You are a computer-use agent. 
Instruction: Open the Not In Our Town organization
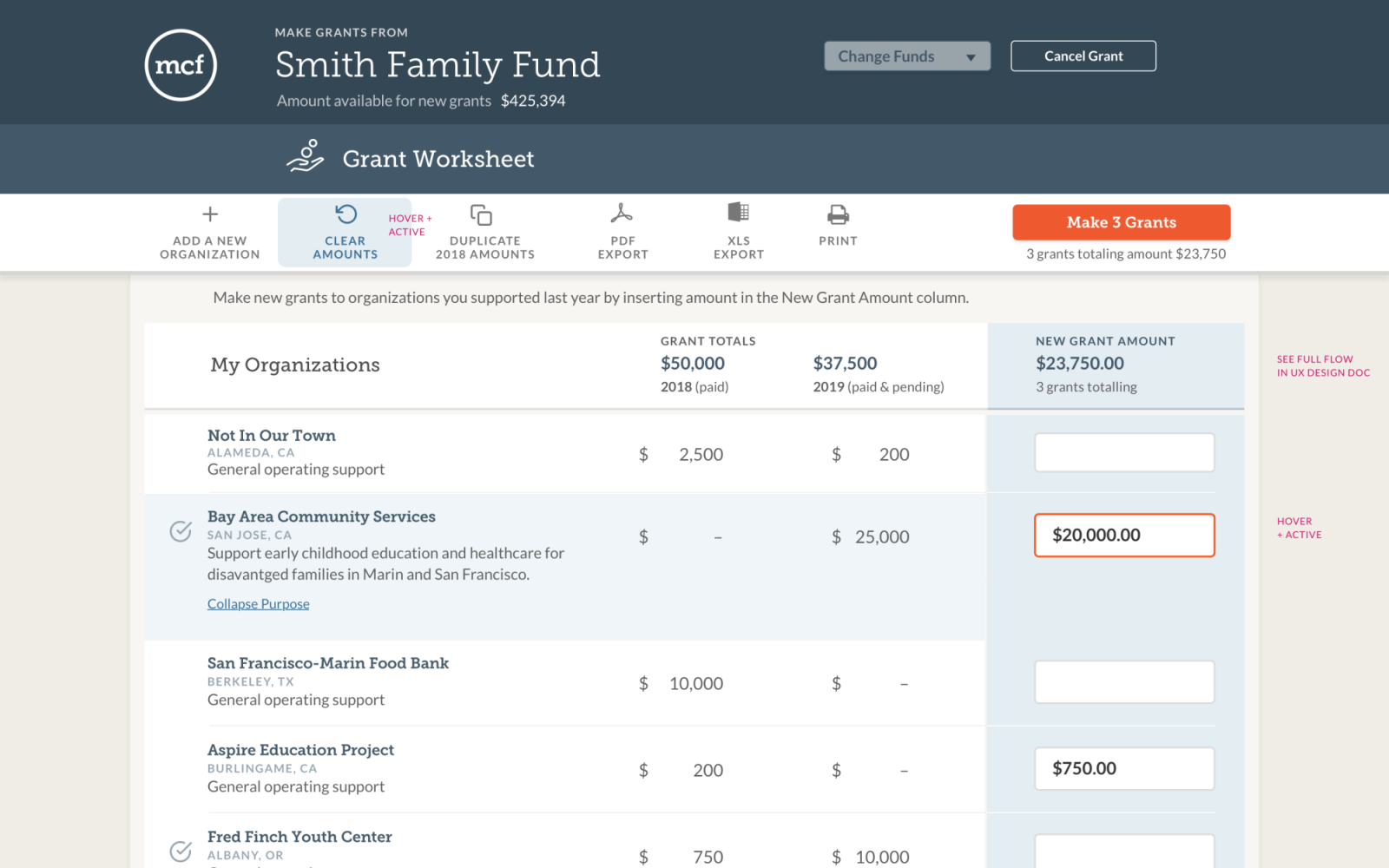[x=271, y=436]
